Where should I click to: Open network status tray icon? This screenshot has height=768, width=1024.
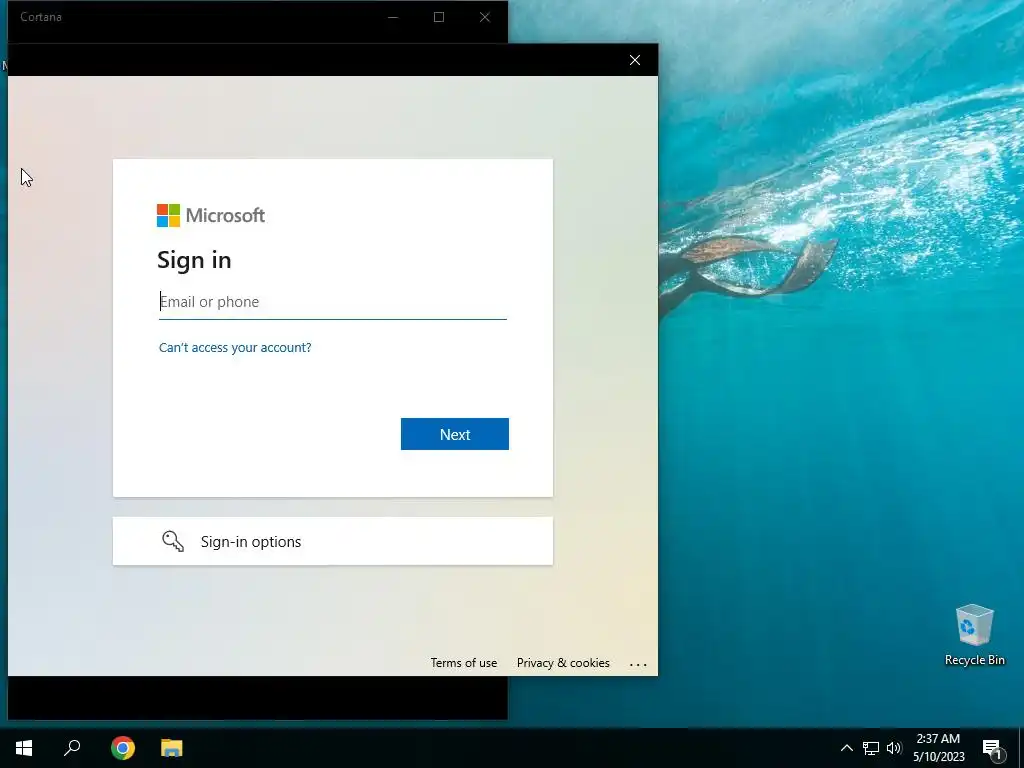tap(871, 748)
